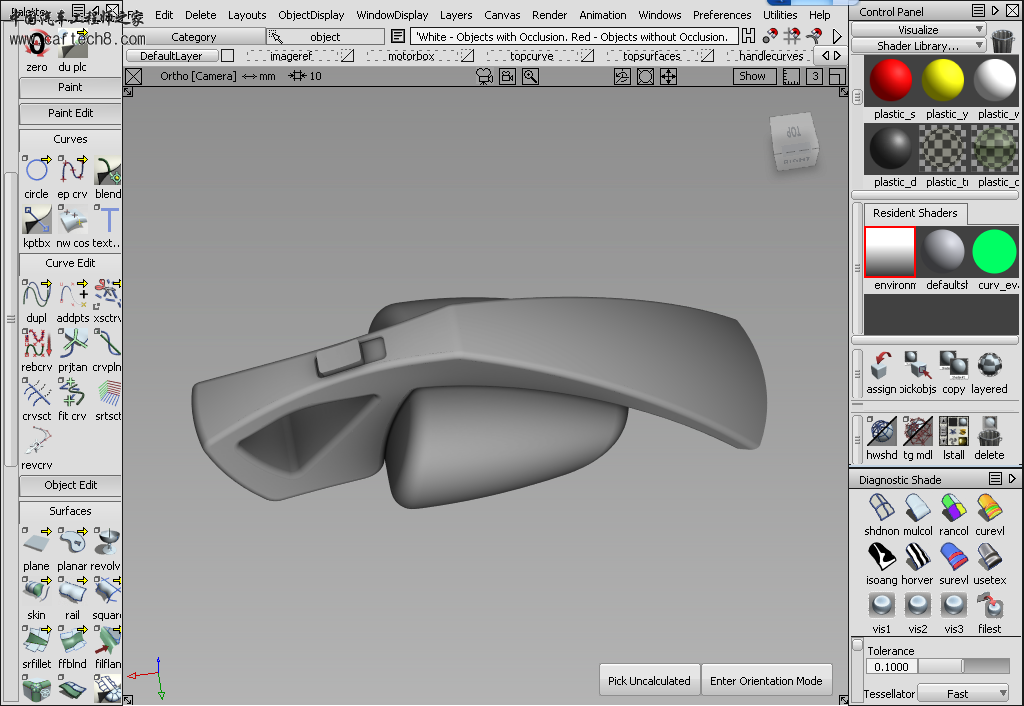The image size is (1024, 706).
Task: Open the Layouts menu
Action: (247, 15)
